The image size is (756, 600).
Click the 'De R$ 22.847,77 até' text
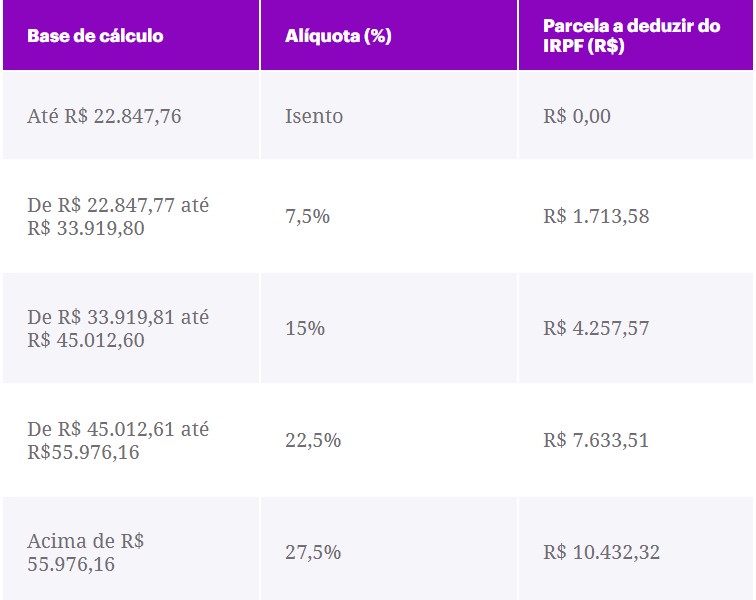pyautogui.click(x=118, y=205)
